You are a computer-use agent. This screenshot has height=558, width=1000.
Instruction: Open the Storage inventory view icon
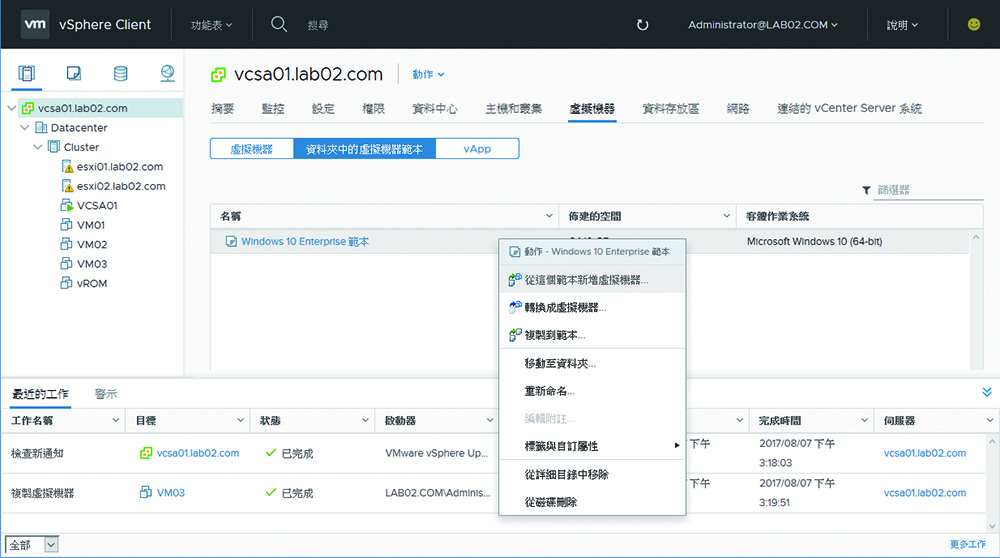pyautogui.click(x=121, y=73)
